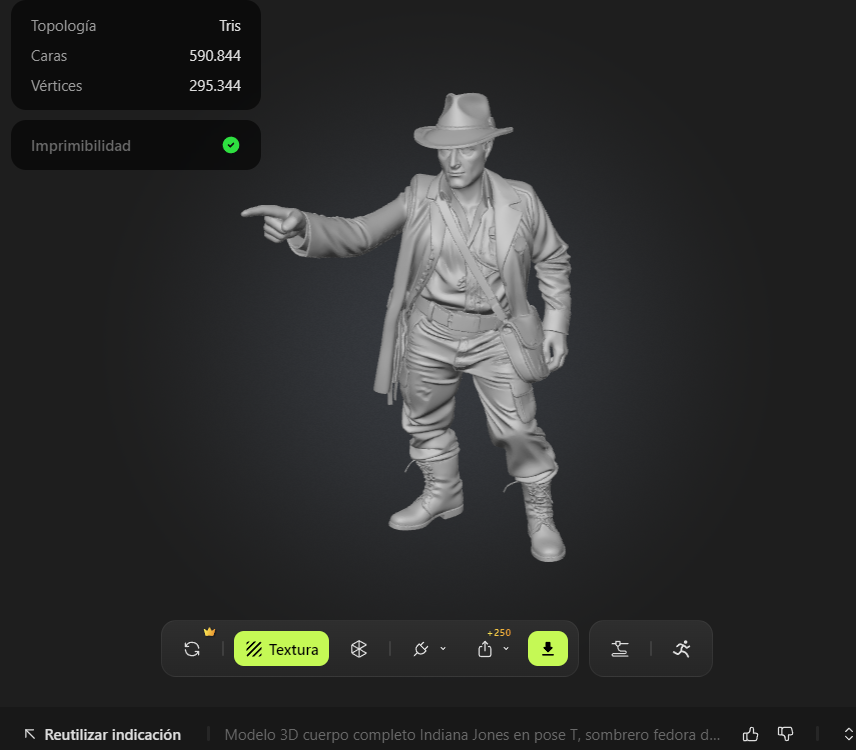Click the arrow icon beside Reutilizar indicación
Screen dimensions: 856x750
[30, 735]
